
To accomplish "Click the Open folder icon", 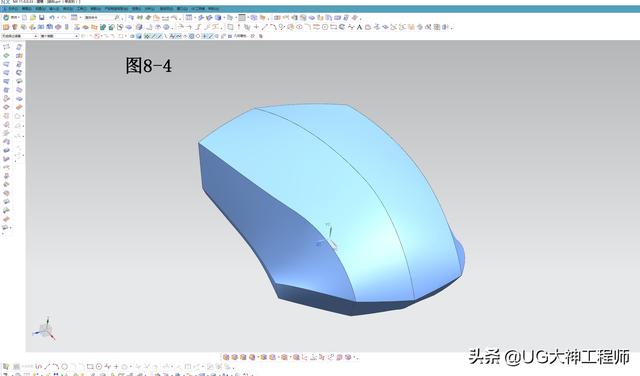I will pos(33,18).
